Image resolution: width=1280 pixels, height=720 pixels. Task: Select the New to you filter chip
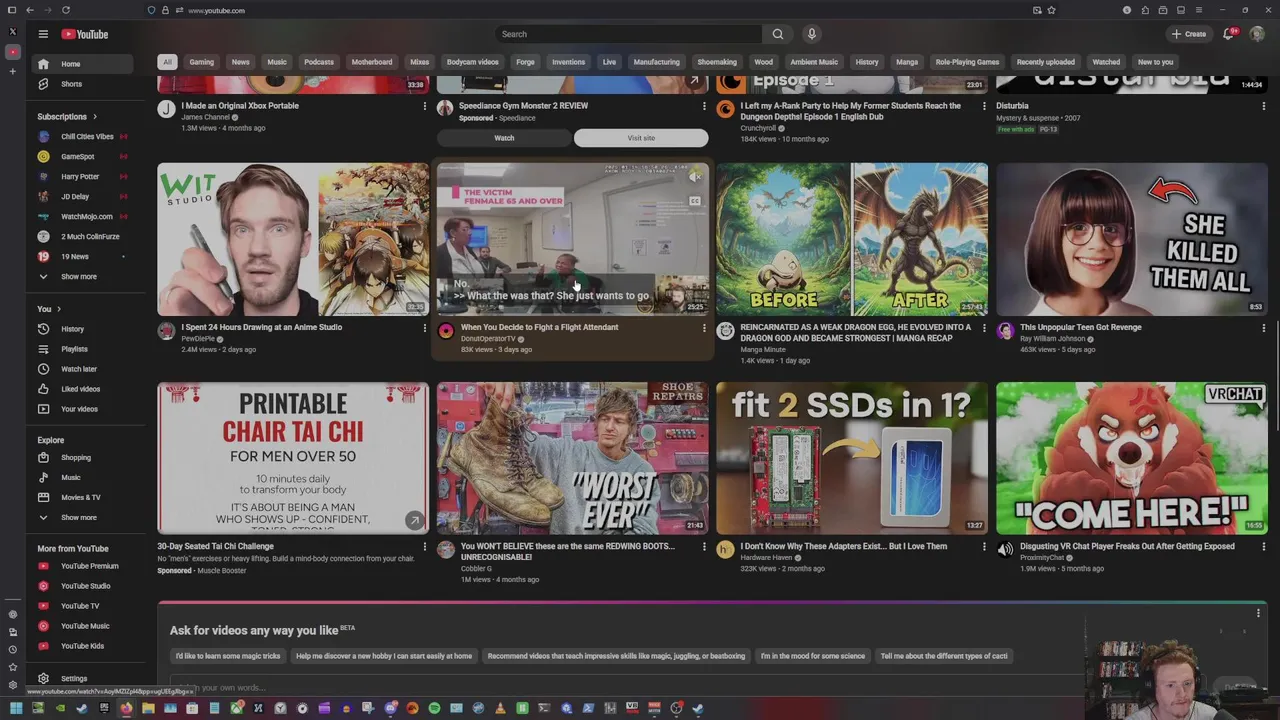[x=1155, y=62]
